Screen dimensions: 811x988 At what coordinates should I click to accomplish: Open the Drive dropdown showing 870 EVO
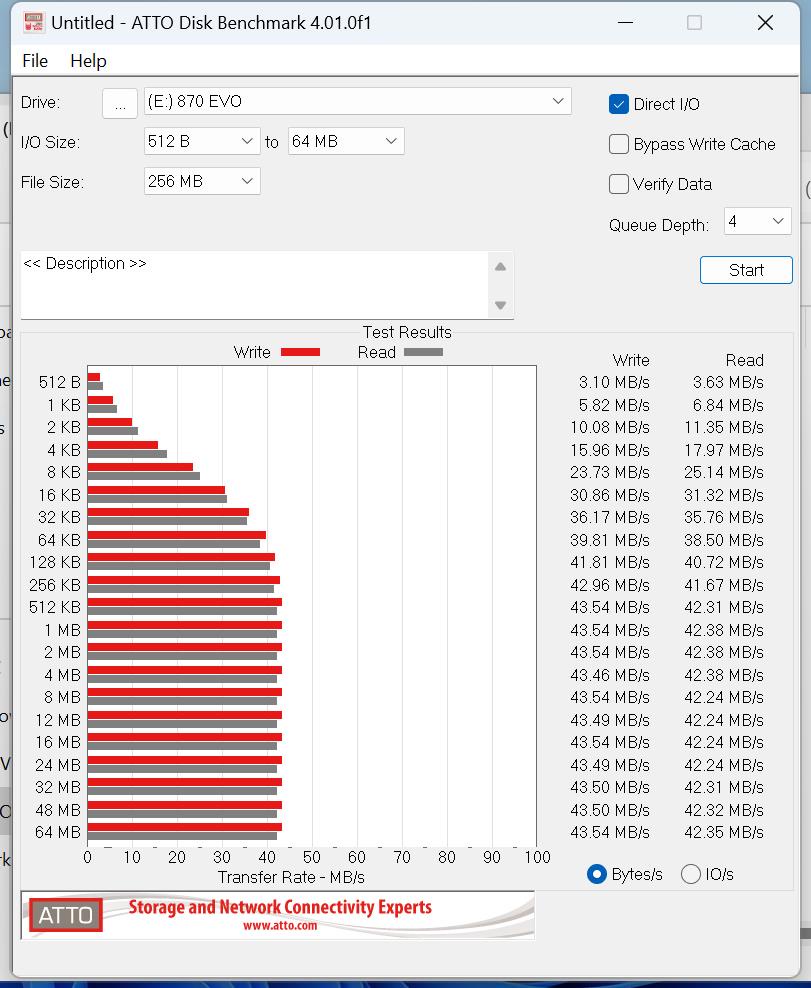(357, 101)
